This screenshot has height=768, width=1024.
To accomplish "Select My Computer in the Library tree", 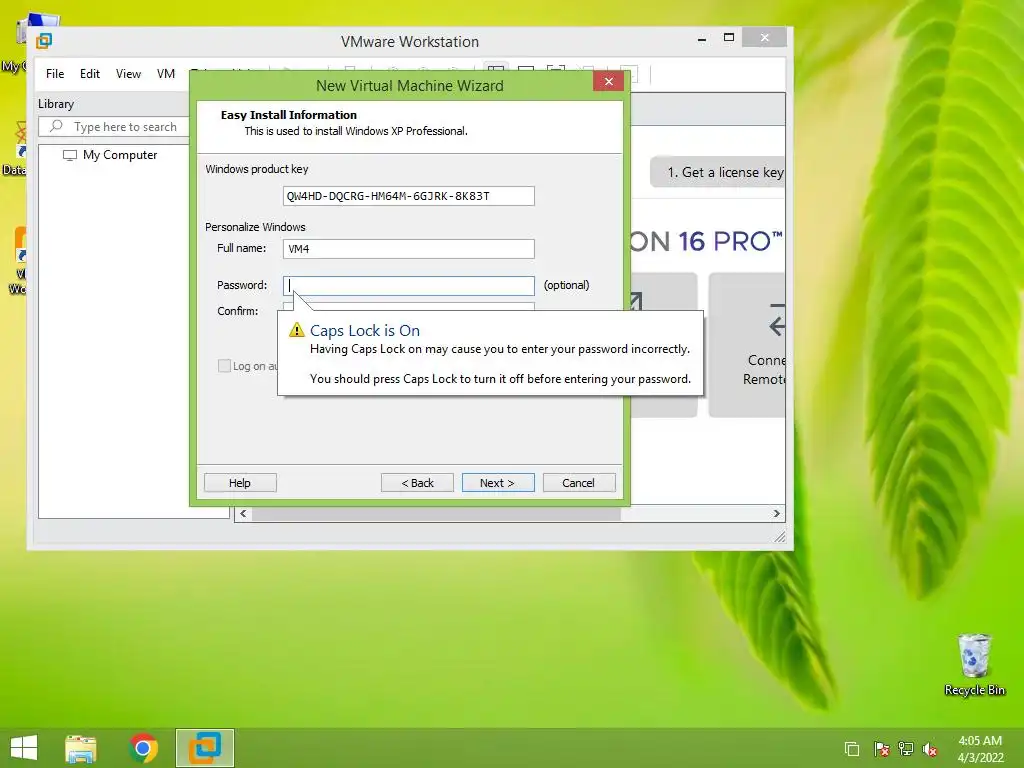I will [x=120, y=155].
